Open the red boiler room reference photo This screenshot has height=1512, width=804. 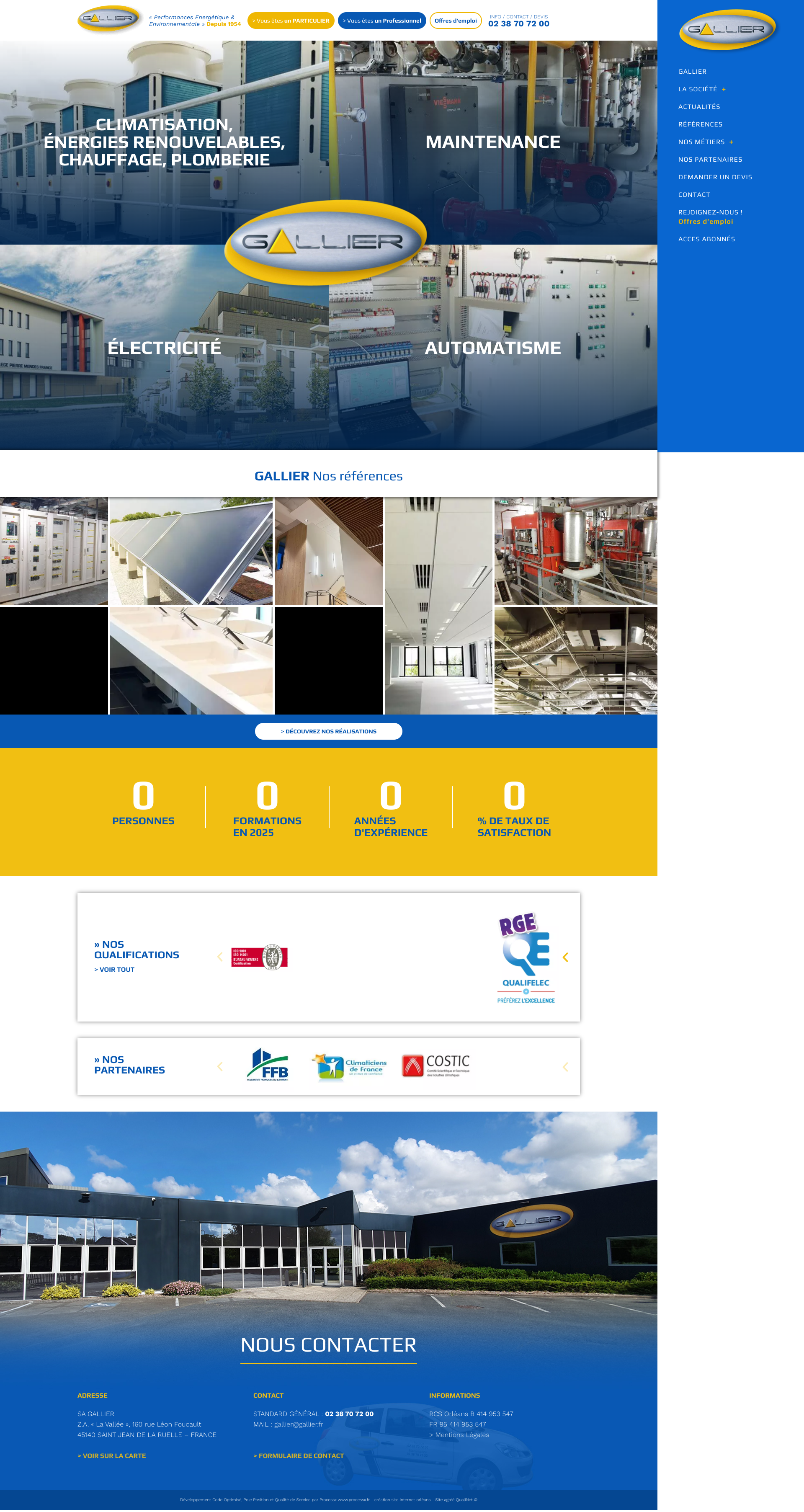pyautogui.click(x=576, y=551)
